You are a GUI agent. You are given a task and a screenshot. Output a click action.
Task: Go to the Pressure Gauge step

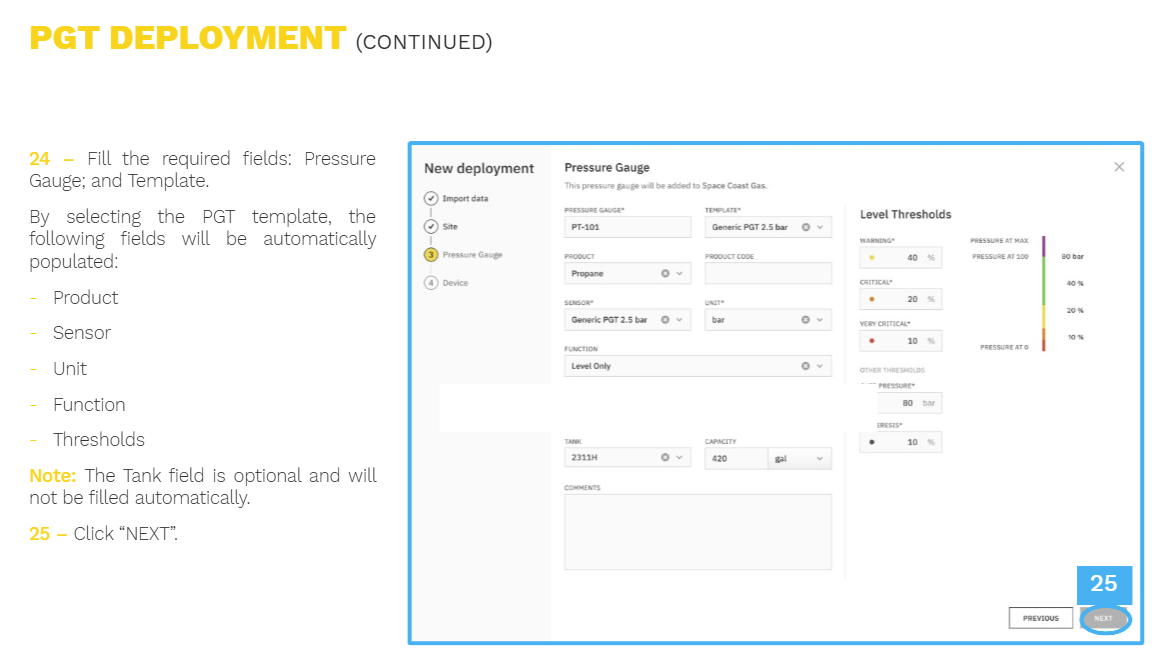tap(464, 255)
